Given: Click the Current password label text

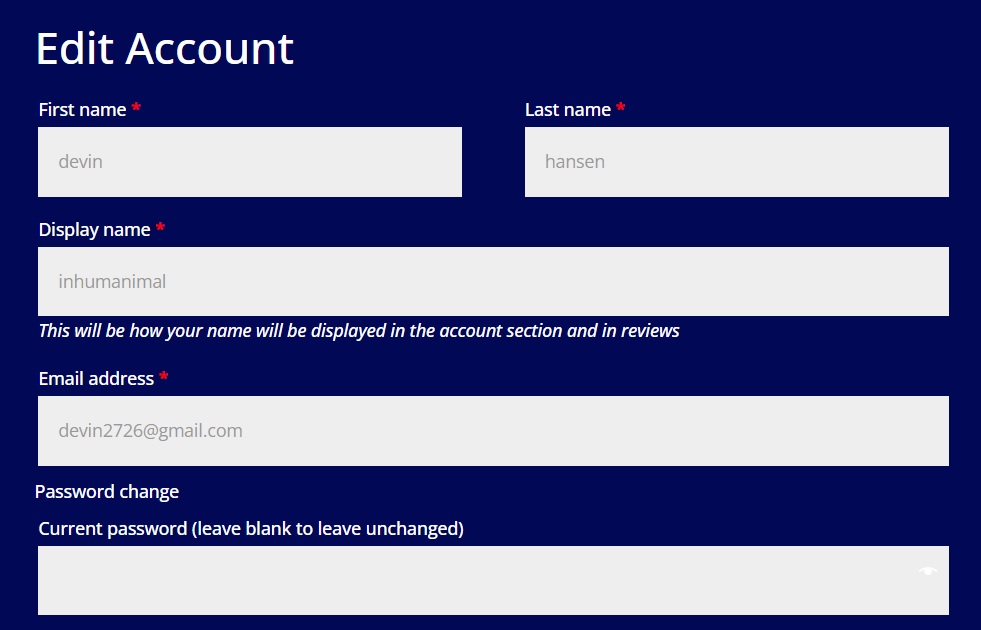Looking at the screenshot, I should coord(251,529).
